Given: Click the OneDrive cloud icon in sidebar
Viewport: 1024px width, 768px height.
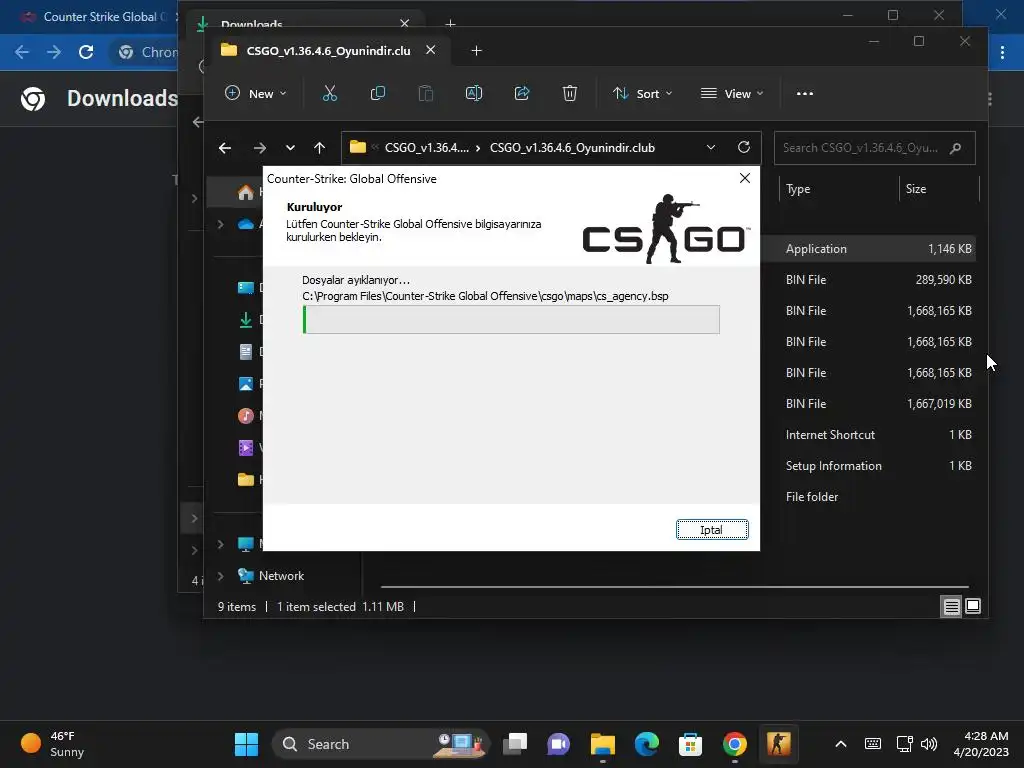Looking at the screenshot, I should coord(246,224).
